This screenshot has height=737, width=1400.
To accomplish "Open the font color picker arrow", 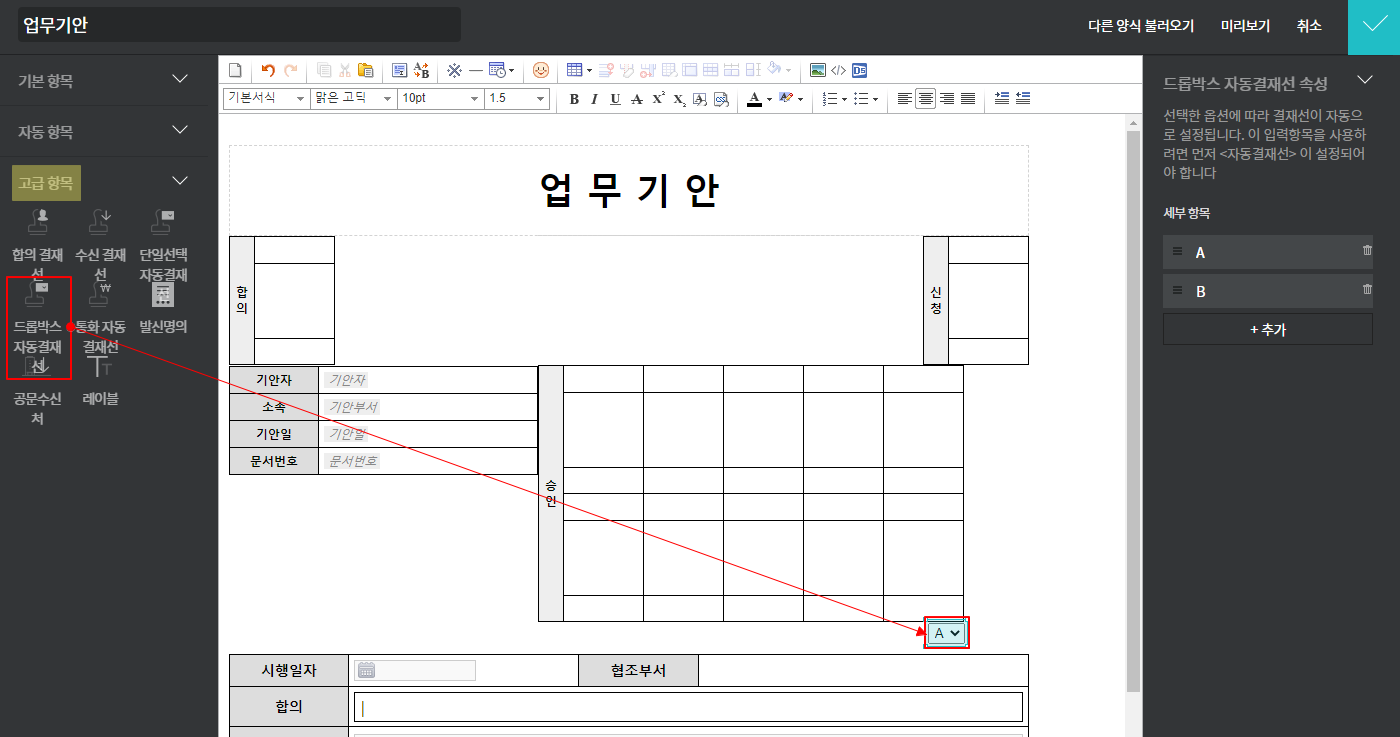I will click(x=769, y=99).
